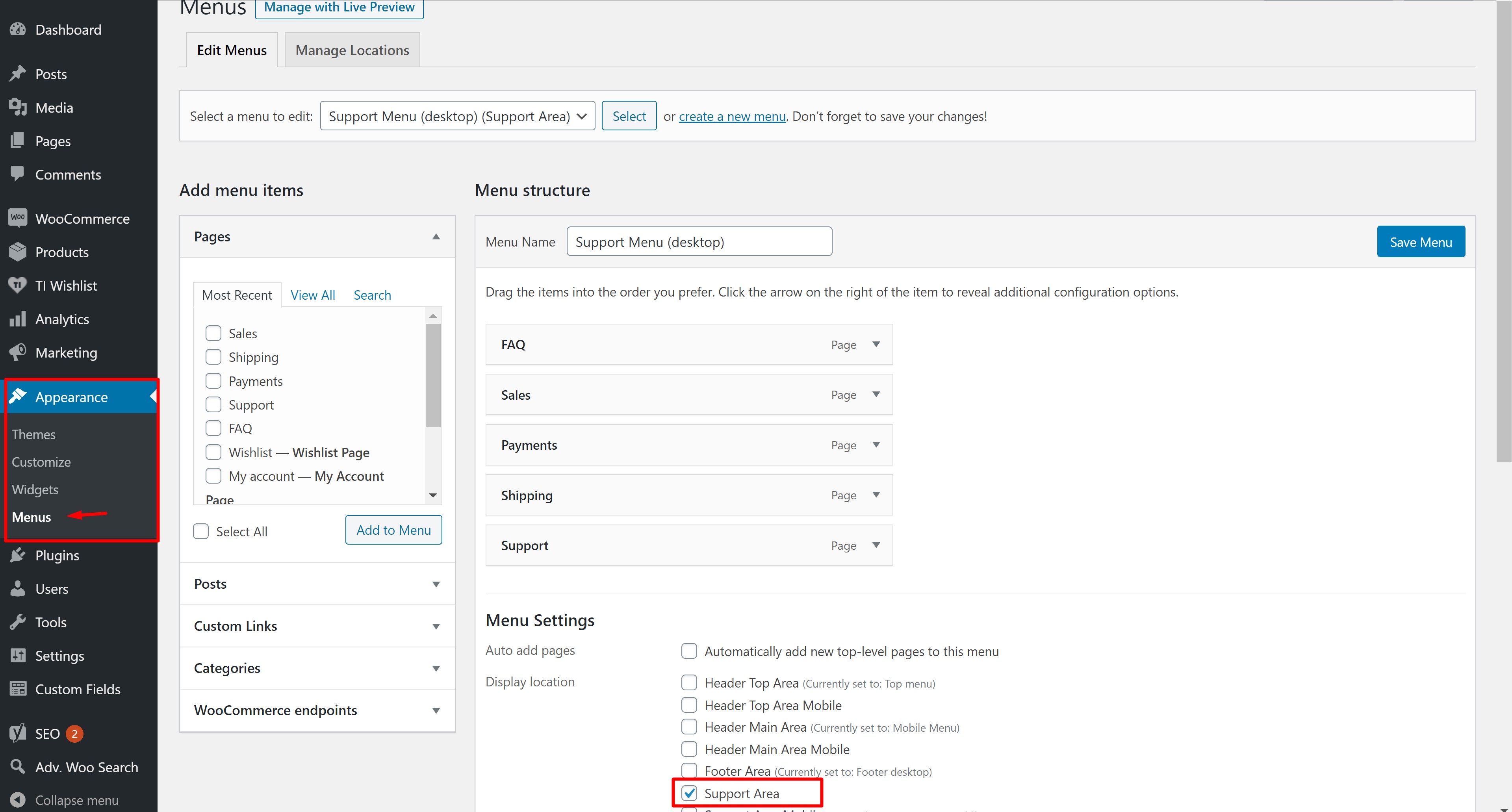Open the menu selection dropdown
Screen dimensions: 1512x812
click(x=457, y=116)
